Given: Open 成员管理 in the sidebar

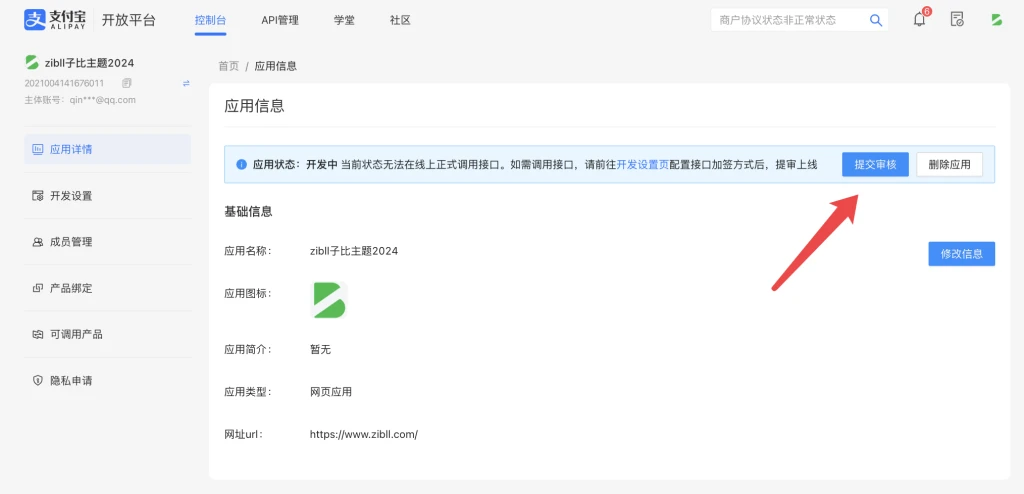Looking at the screenshot, I should [x=71, y=242].
